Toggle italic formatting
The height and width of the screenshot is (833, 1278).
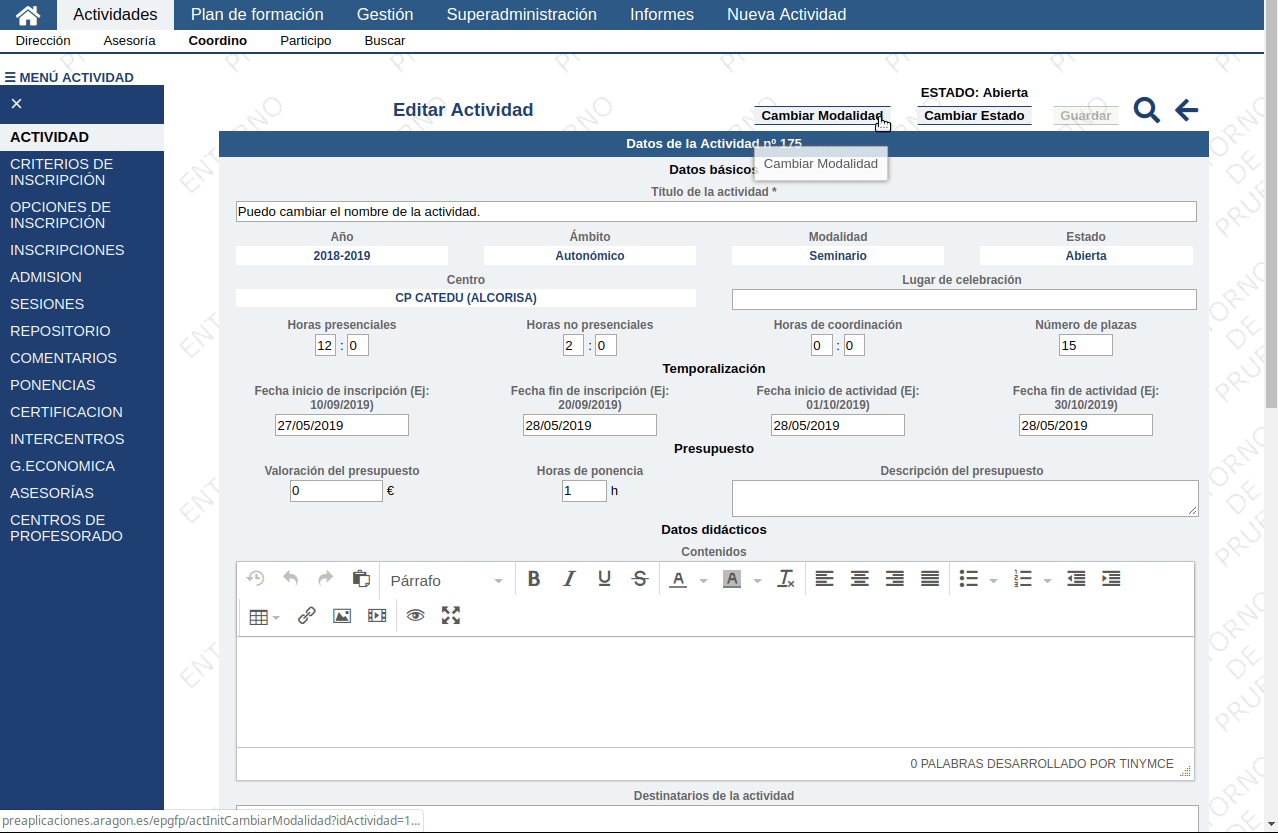[x=569, y=579]
